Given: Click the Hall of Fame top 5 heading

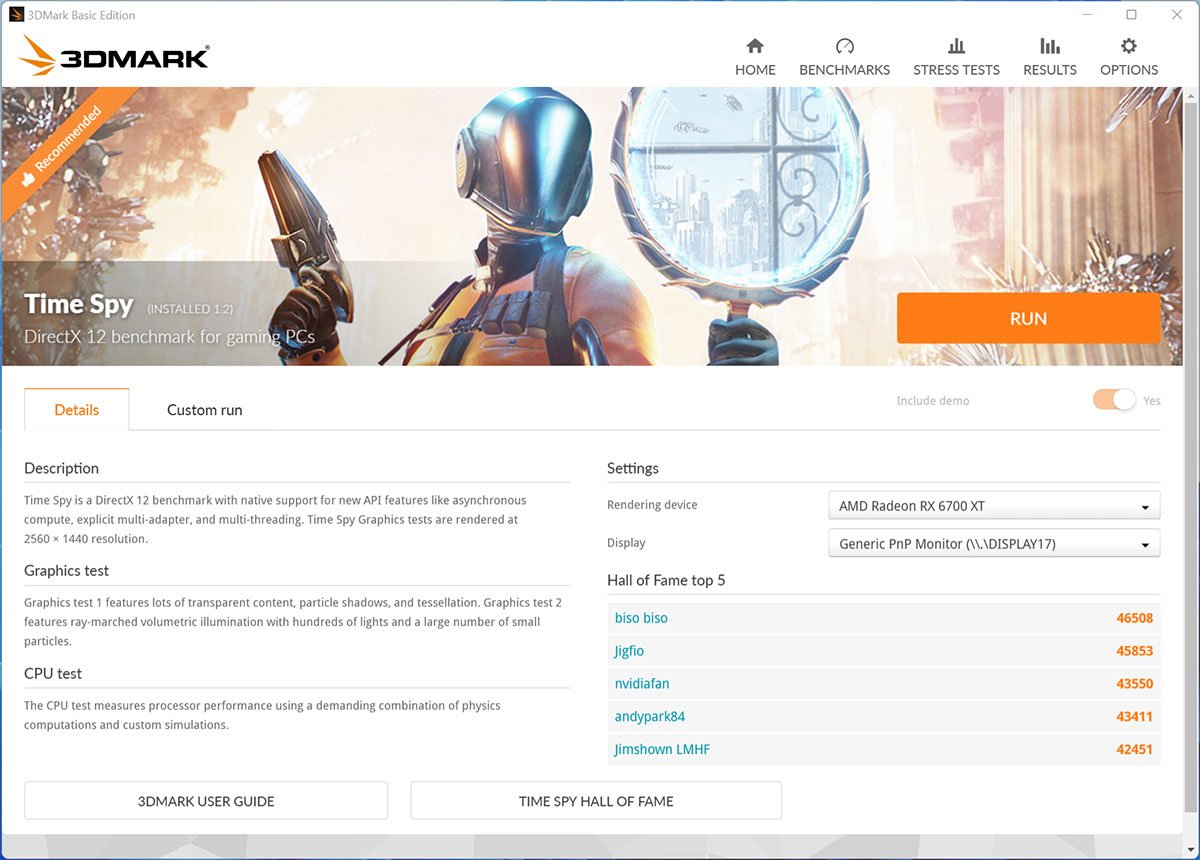Looking at the screenshot, I should 666,581.
